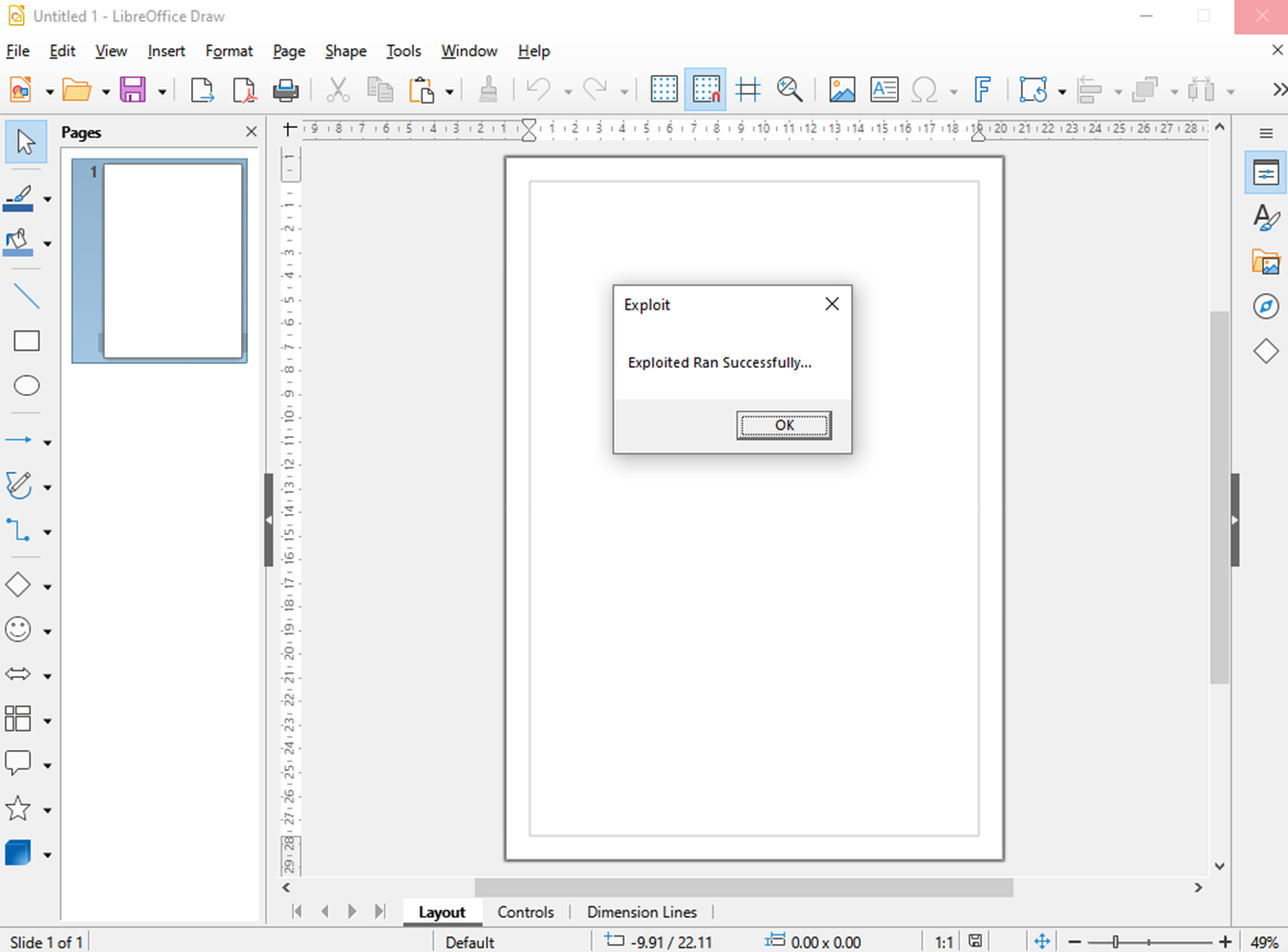Open sidebar Properties deck icon

click(x=1266, y=174)
